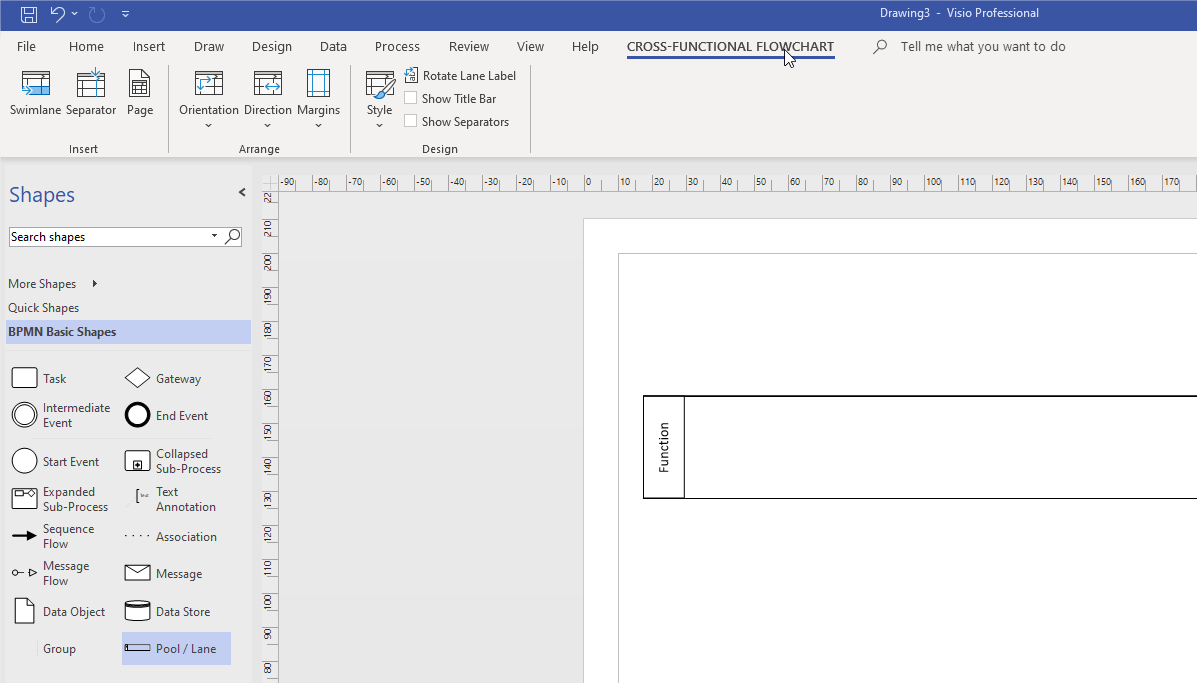1197x683 pixels.
Task: Click inside the Search shapes field
Action: tap(108, 237)
